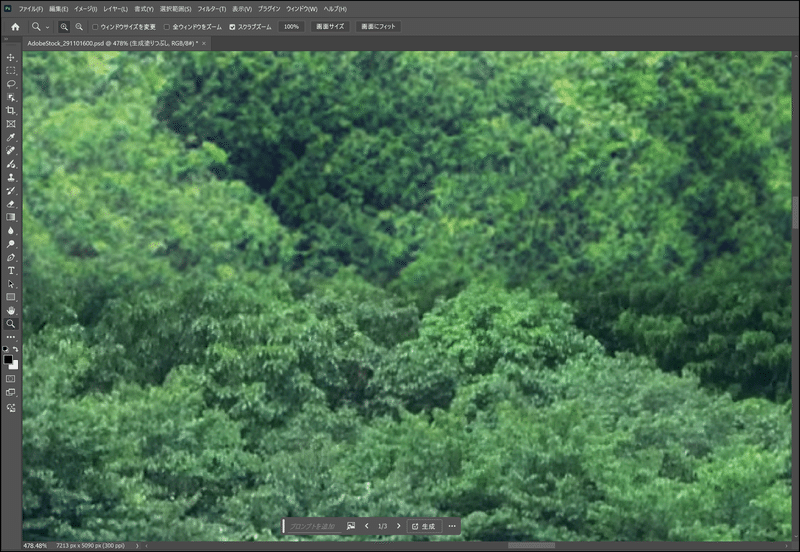
Task: Open the ウィンドウ menu
Action: (302, 9)
